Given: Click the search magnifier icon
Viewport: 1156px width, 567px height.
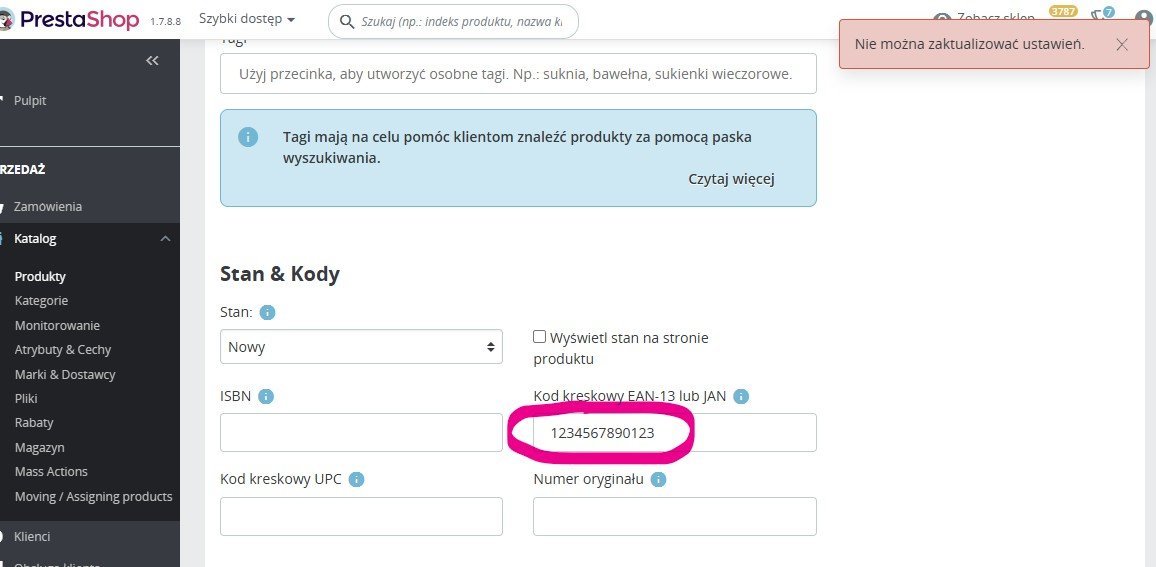Looking at the screenshot, I should 347,21.
